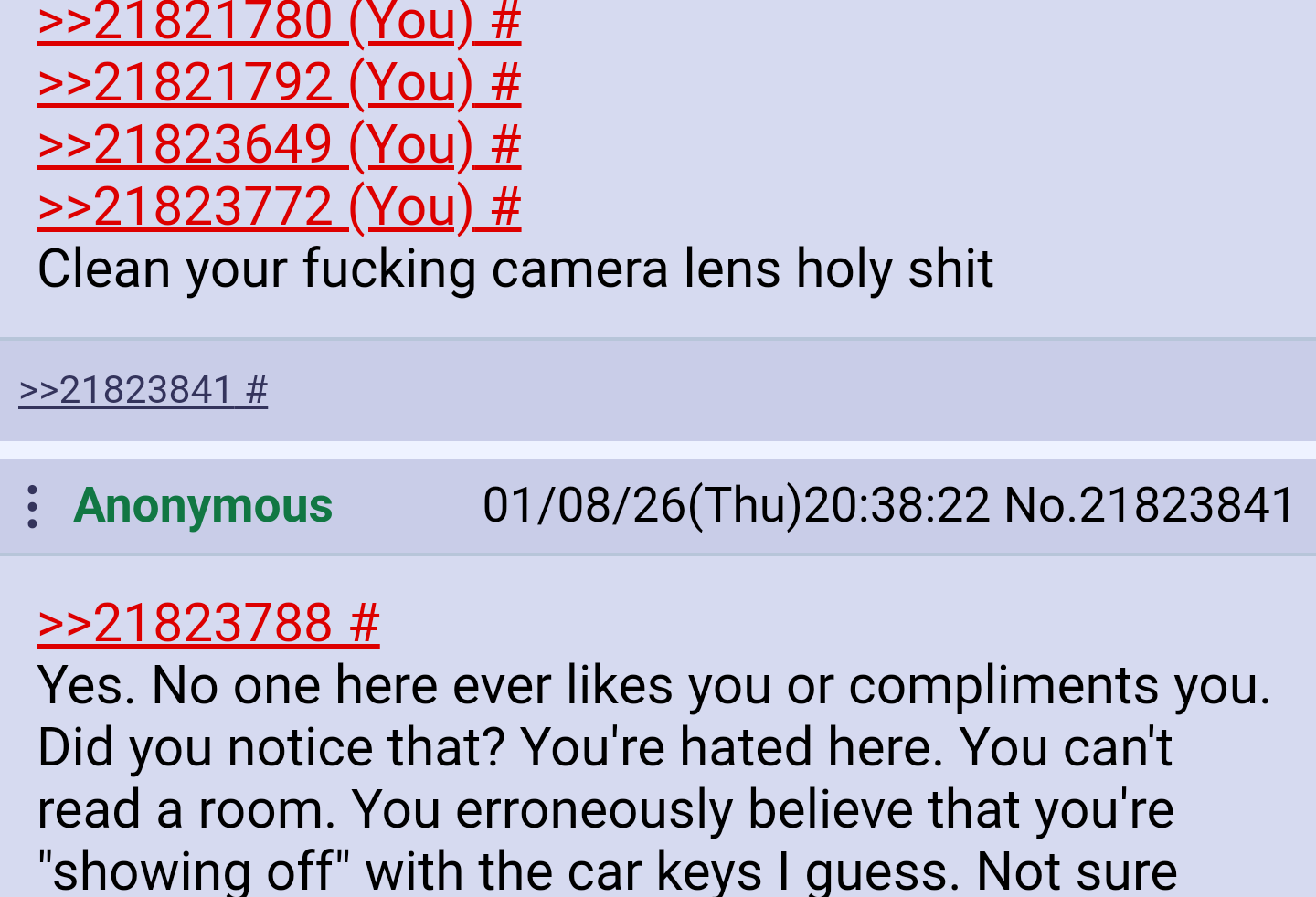Open the >>21823841 backlink reply
1316x897 pixels.
(x=126, y=390)
